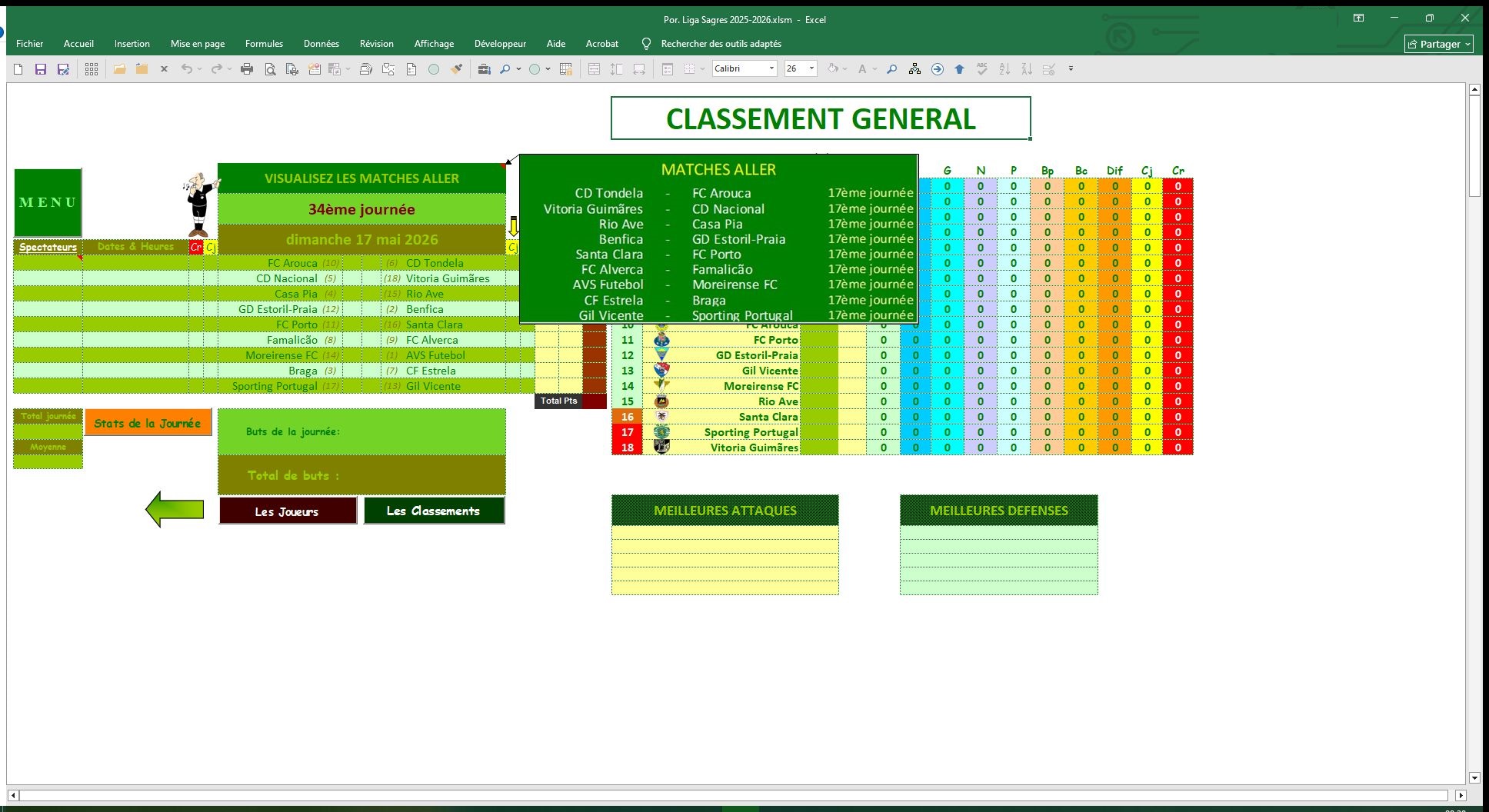Click the open folder icon
Image resolution: width=1489 pixels, height=812 pixels.
[x=119, y=69]
